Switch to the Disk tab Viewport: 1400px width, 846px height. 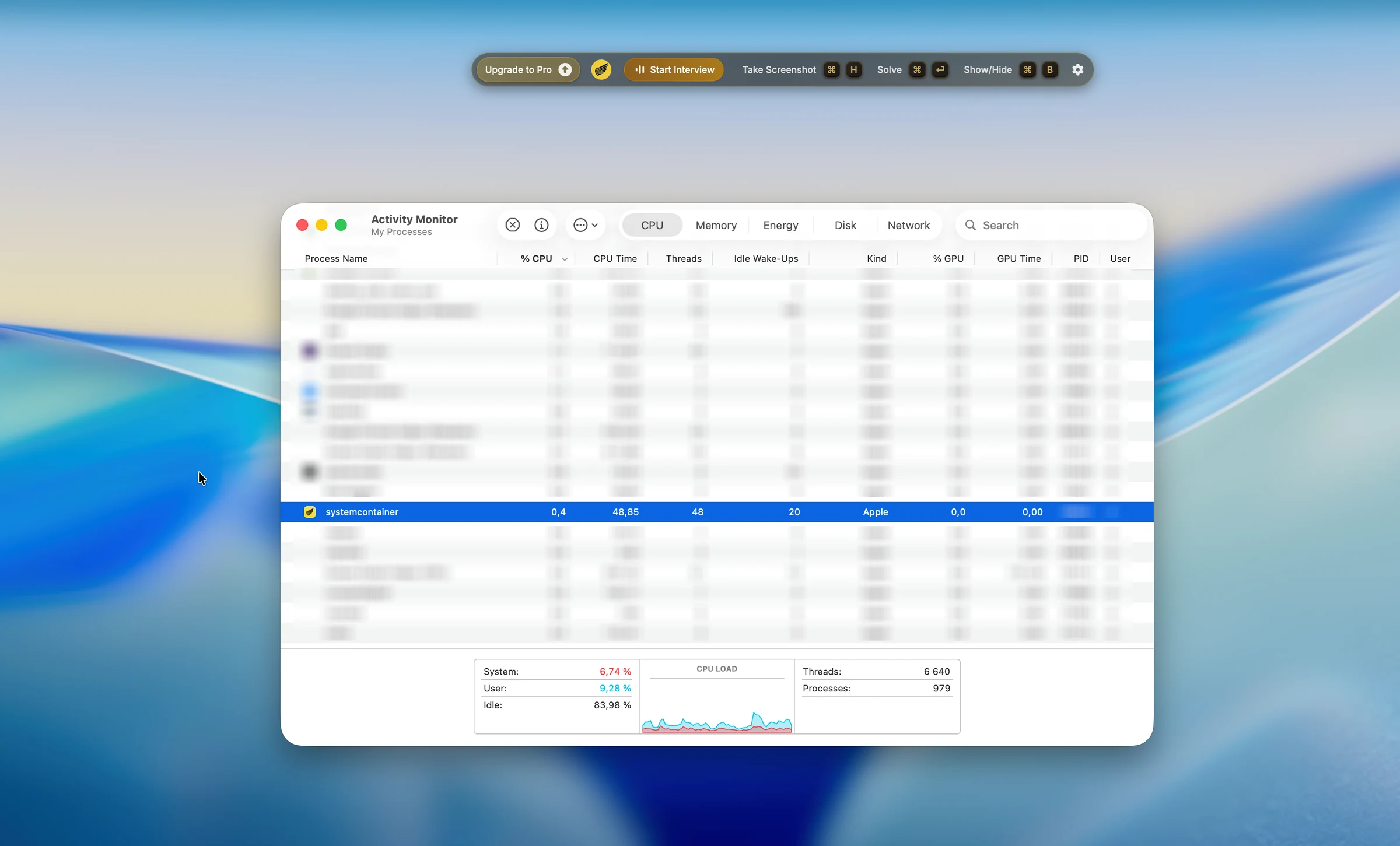pos(845,225)
